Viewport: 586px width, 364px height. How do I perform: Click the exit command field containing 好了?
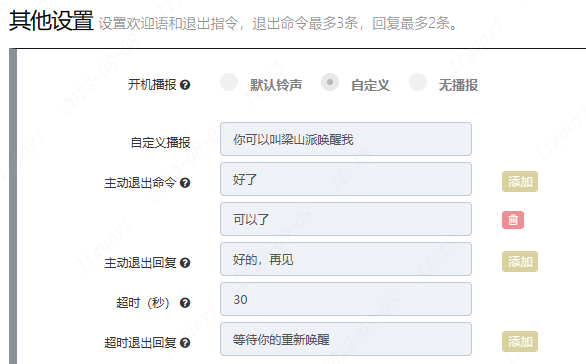[x=346, y=179]
